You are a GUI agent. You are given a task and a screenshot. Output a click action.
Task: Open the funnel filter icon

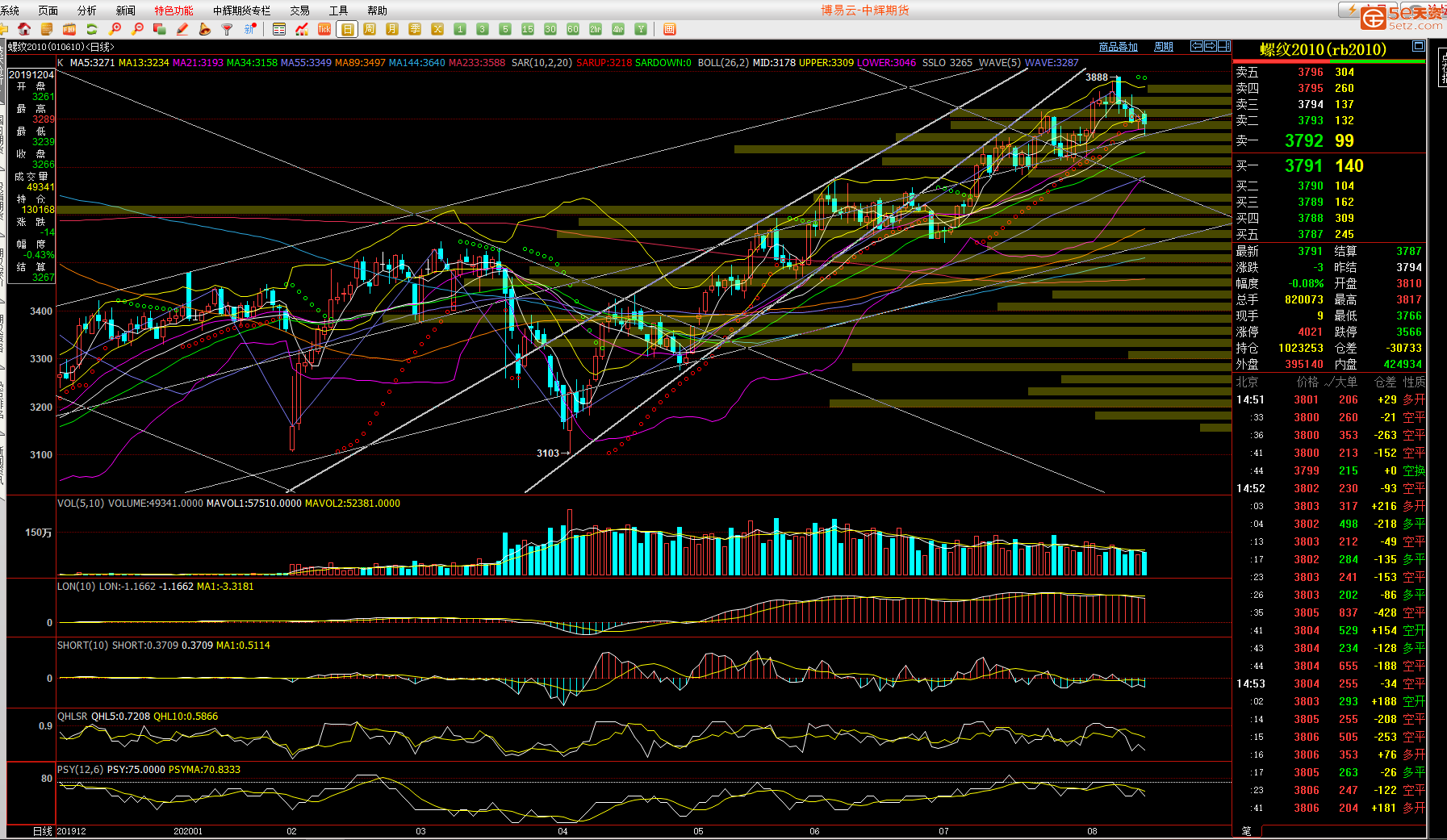[227, 29]
